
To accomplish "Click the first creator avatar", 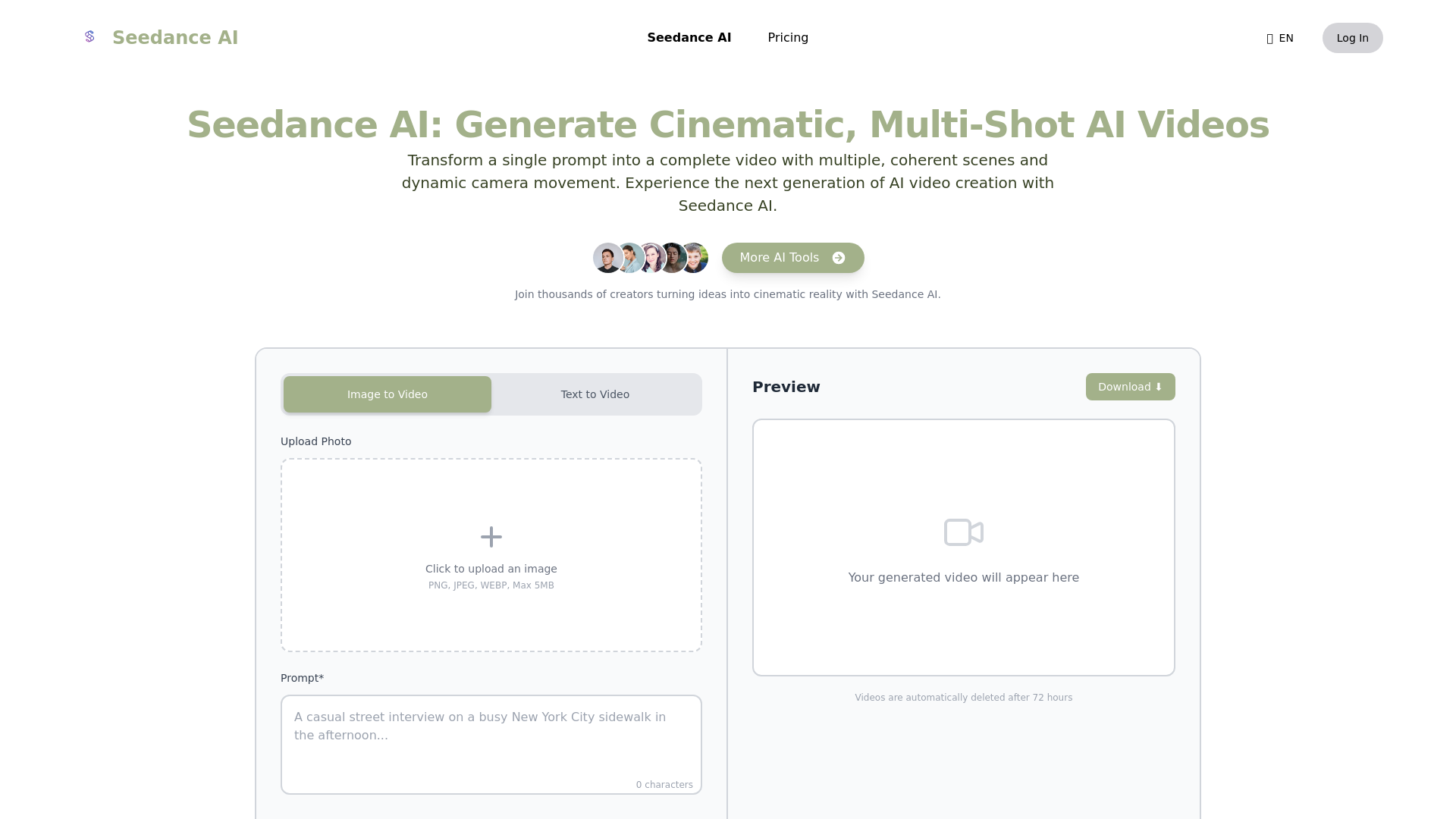I will (607, 258).
